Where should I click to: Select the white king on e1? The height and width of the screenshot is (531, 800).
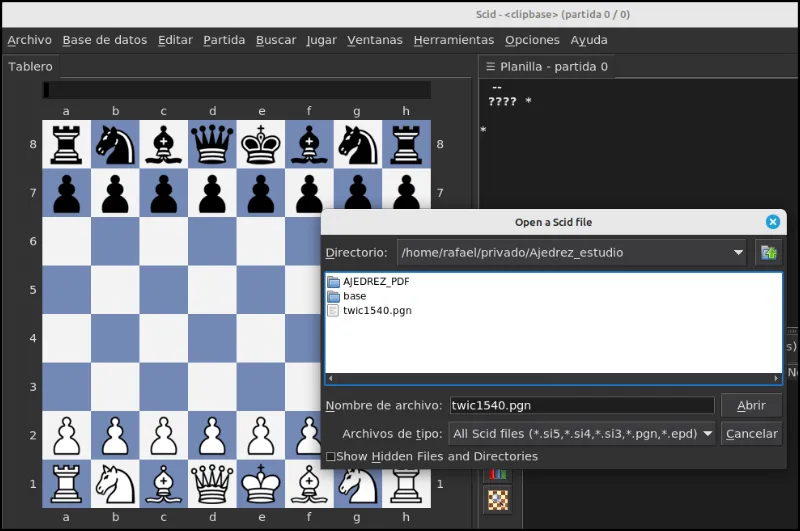261,484
